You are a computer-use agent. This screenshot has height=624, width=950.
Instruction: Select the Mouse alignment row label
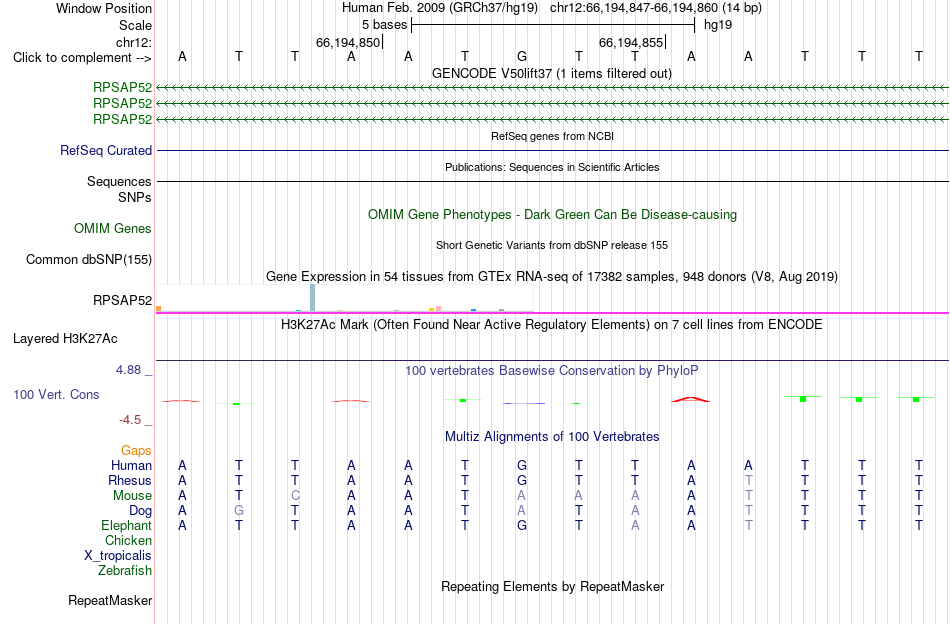[x=132, y=496]
